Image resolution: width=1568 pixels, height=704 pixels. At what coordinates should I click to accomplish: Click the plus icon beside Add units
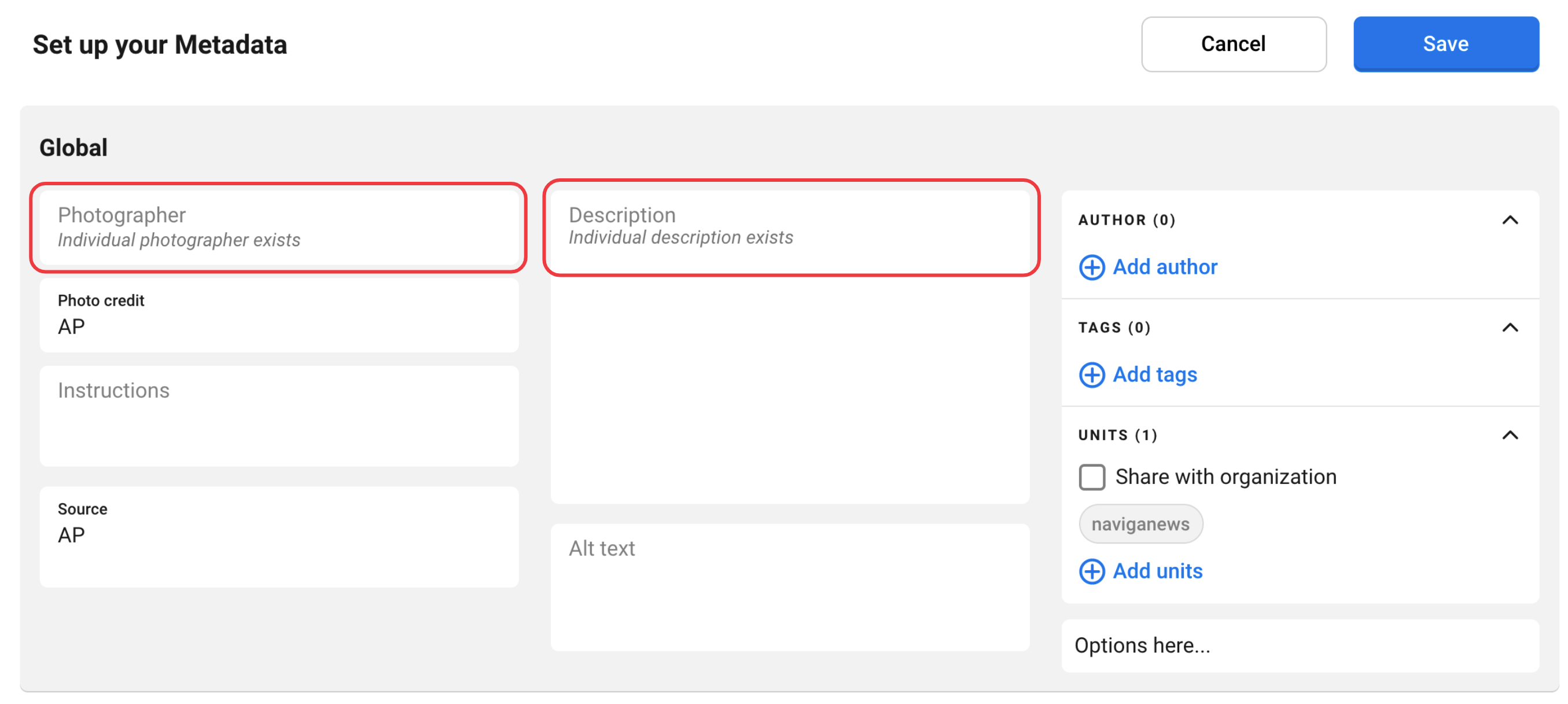tap(1091, 571)
